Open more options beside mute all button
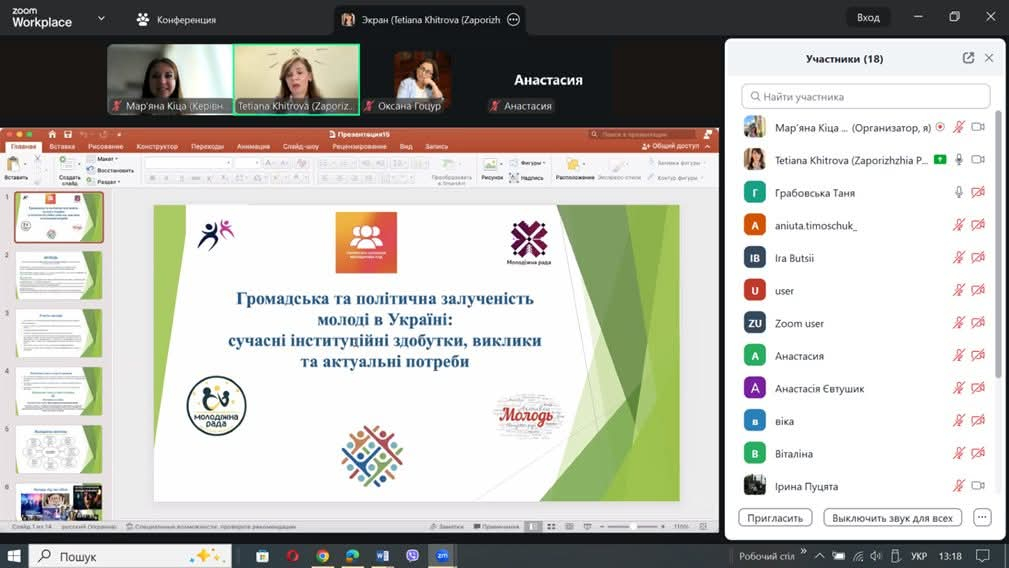This screenshot has width=1009, height=568. point(982,517)
